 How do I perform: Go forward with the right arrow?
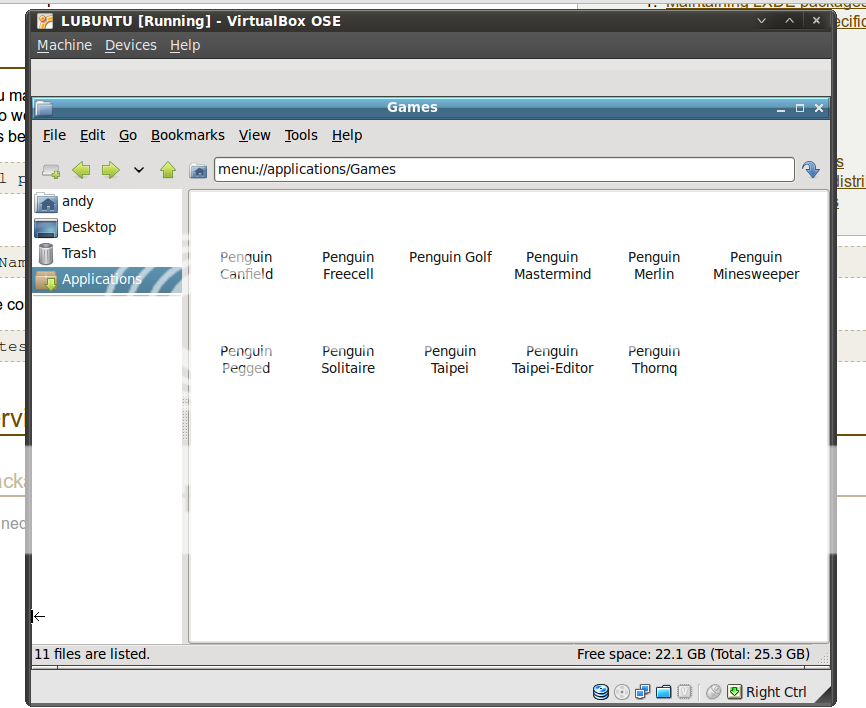point(110,171)
